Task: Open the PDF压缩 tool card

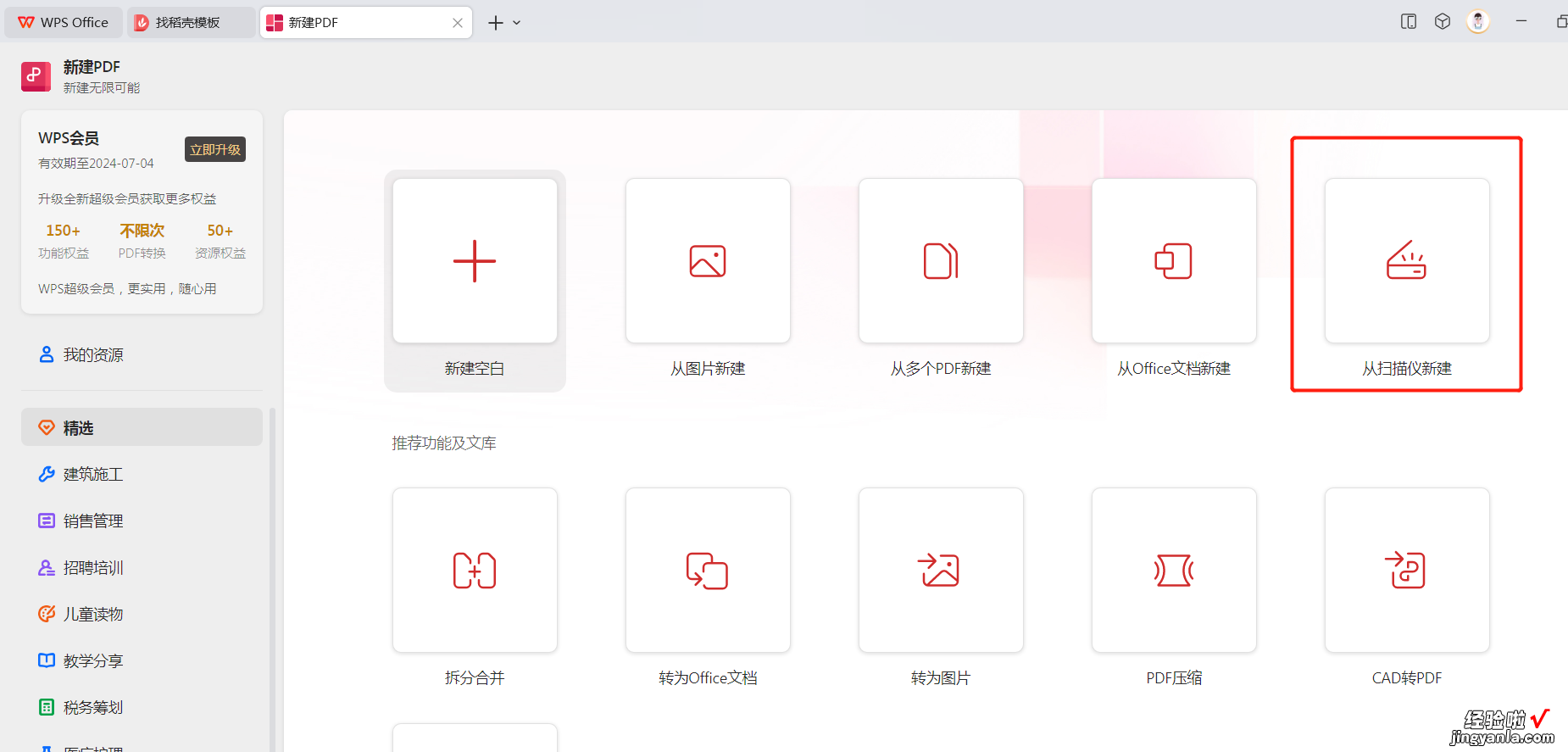Action: 1174,571
